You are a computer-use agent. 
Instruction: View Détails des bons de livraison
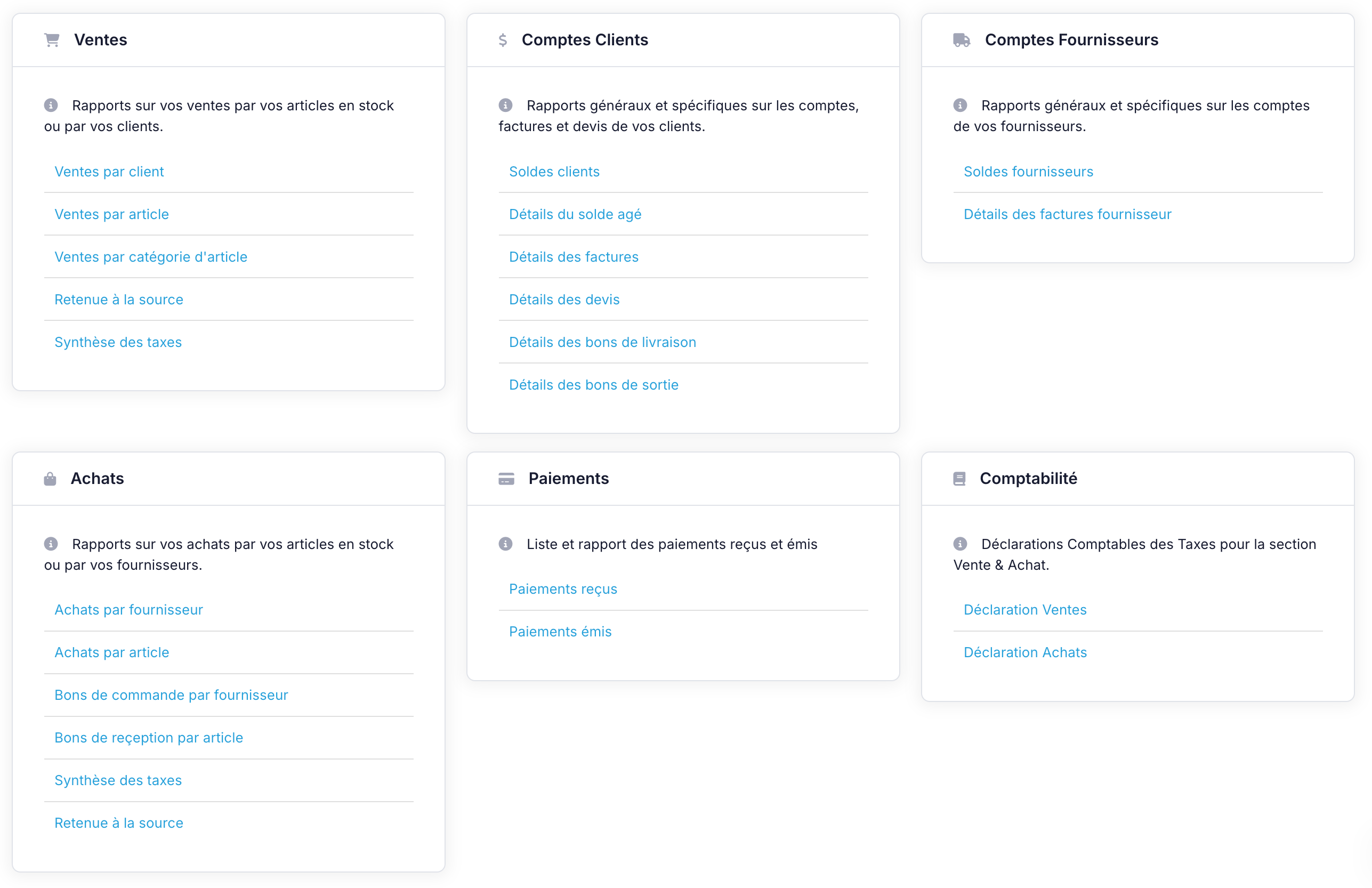(602, 342)
